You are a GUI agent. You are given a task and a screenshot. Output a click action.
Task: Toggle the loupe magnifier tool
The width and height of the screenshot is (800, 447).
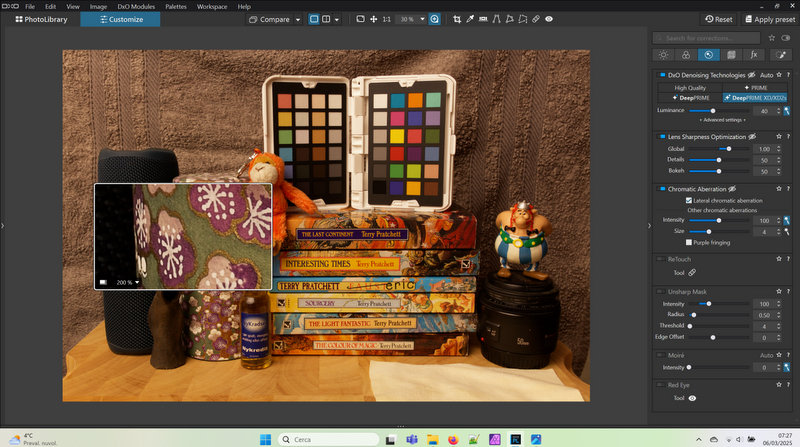pos(434,19)
